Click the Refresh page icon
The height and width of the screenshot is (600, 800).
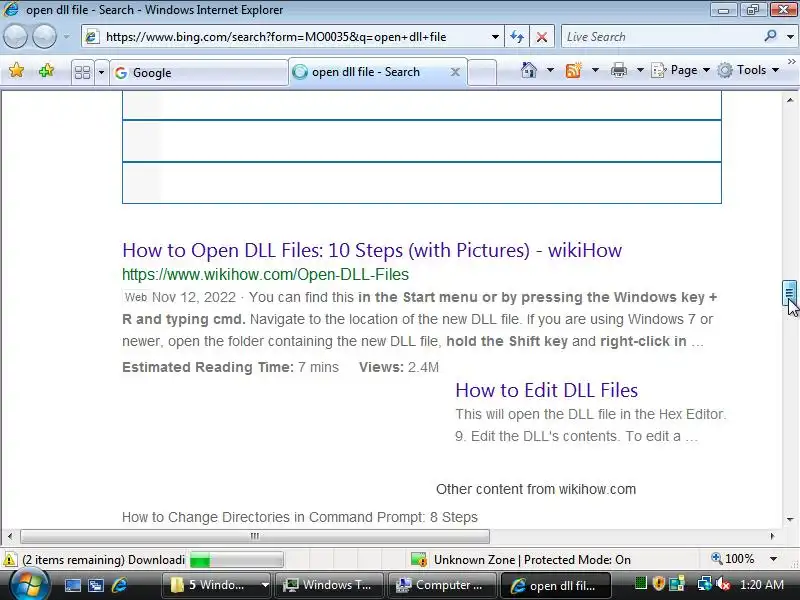click(517, 37)
